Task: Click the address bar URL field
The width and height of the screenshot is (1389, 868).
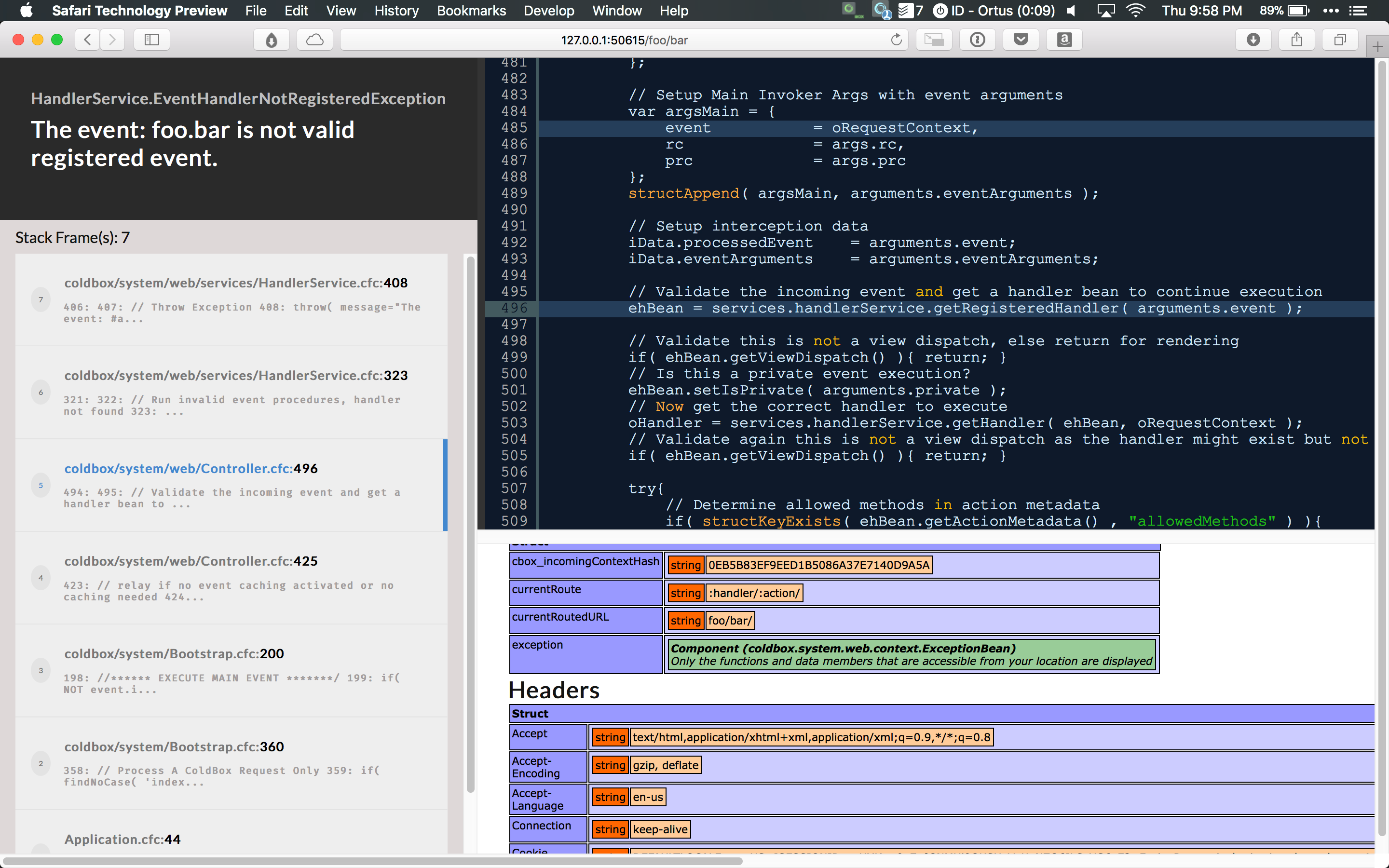Action: click(624, 40)
